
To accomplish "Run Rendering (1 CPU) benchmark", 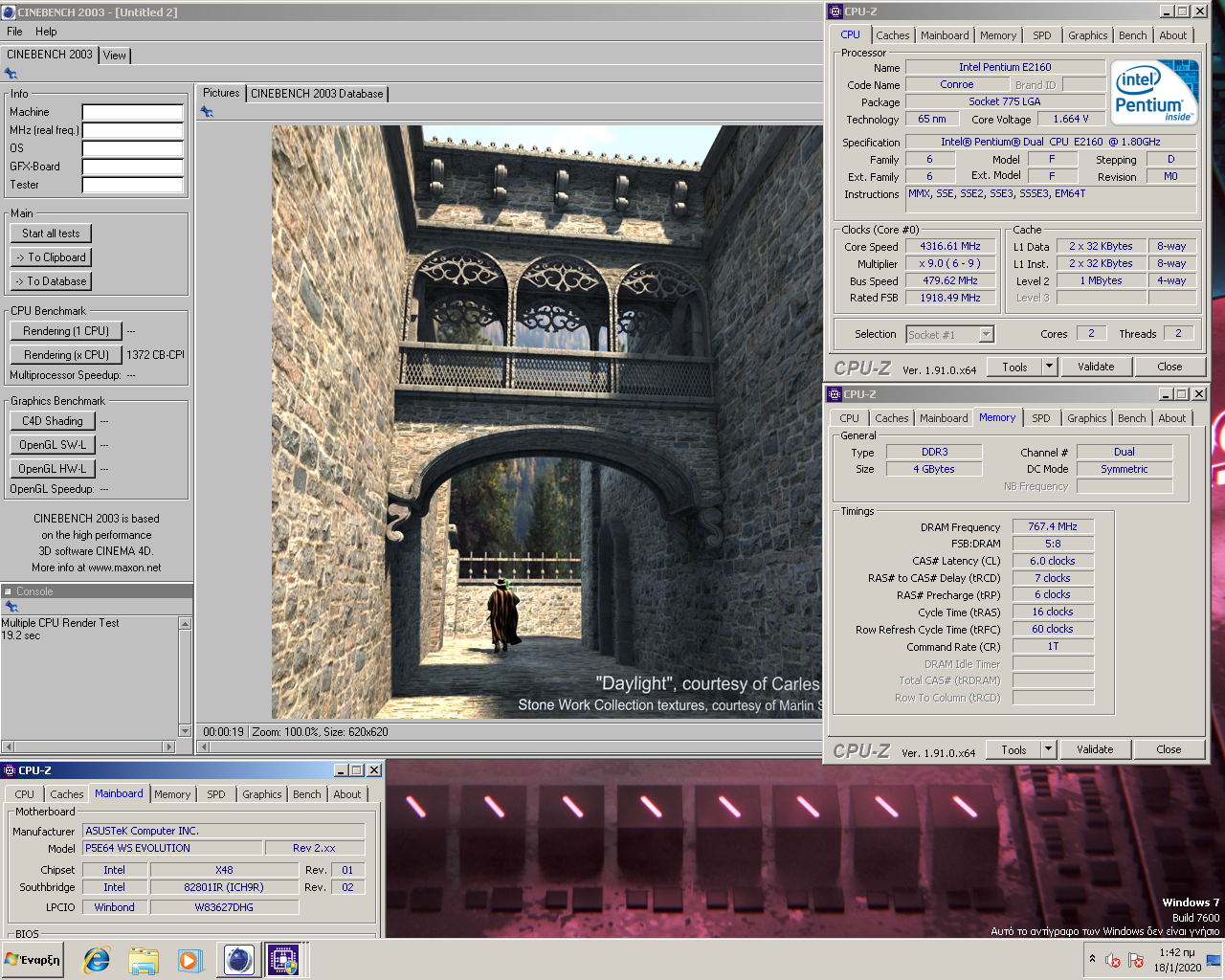I will click(66, 331).
